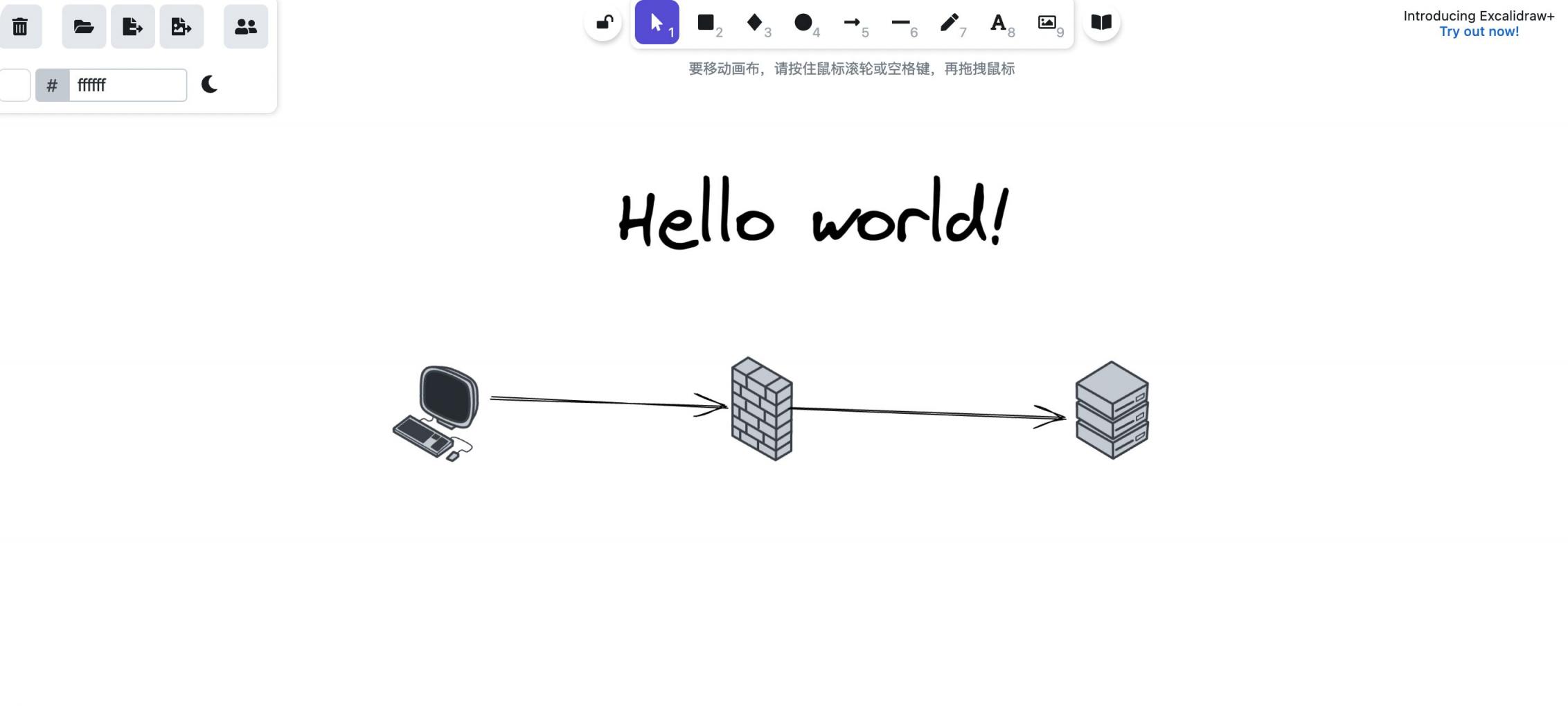Click the export image icon
1568x706 pixels.
181,27
